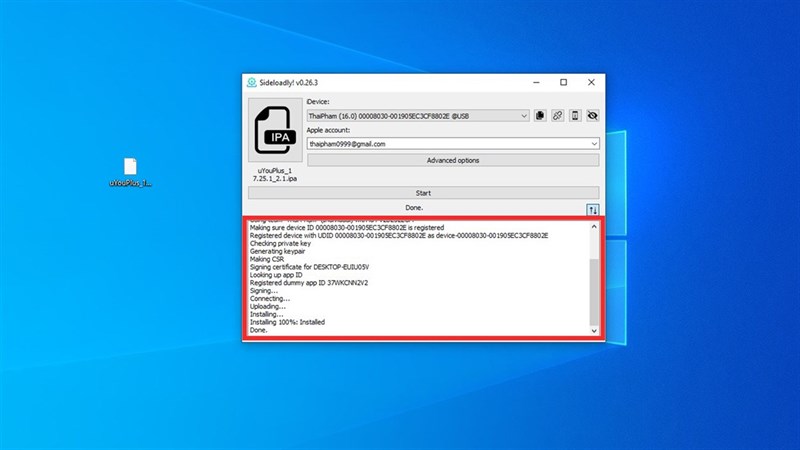This screenshot has width=800, height=450.
Task: Click the copy device UDID icon
Action: 540,116
